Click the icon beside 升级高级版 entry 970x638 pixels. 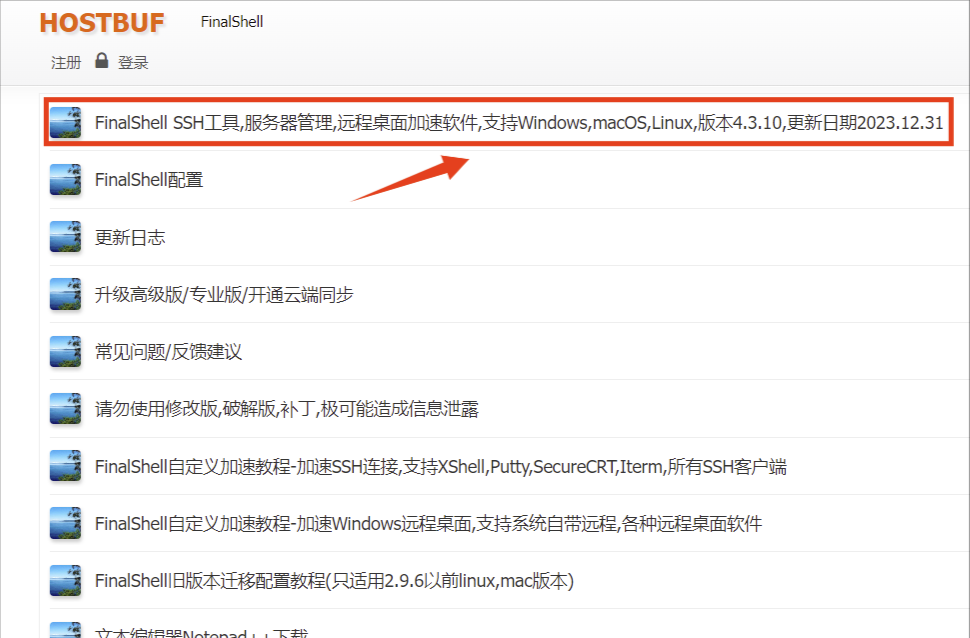coord(66,294)
